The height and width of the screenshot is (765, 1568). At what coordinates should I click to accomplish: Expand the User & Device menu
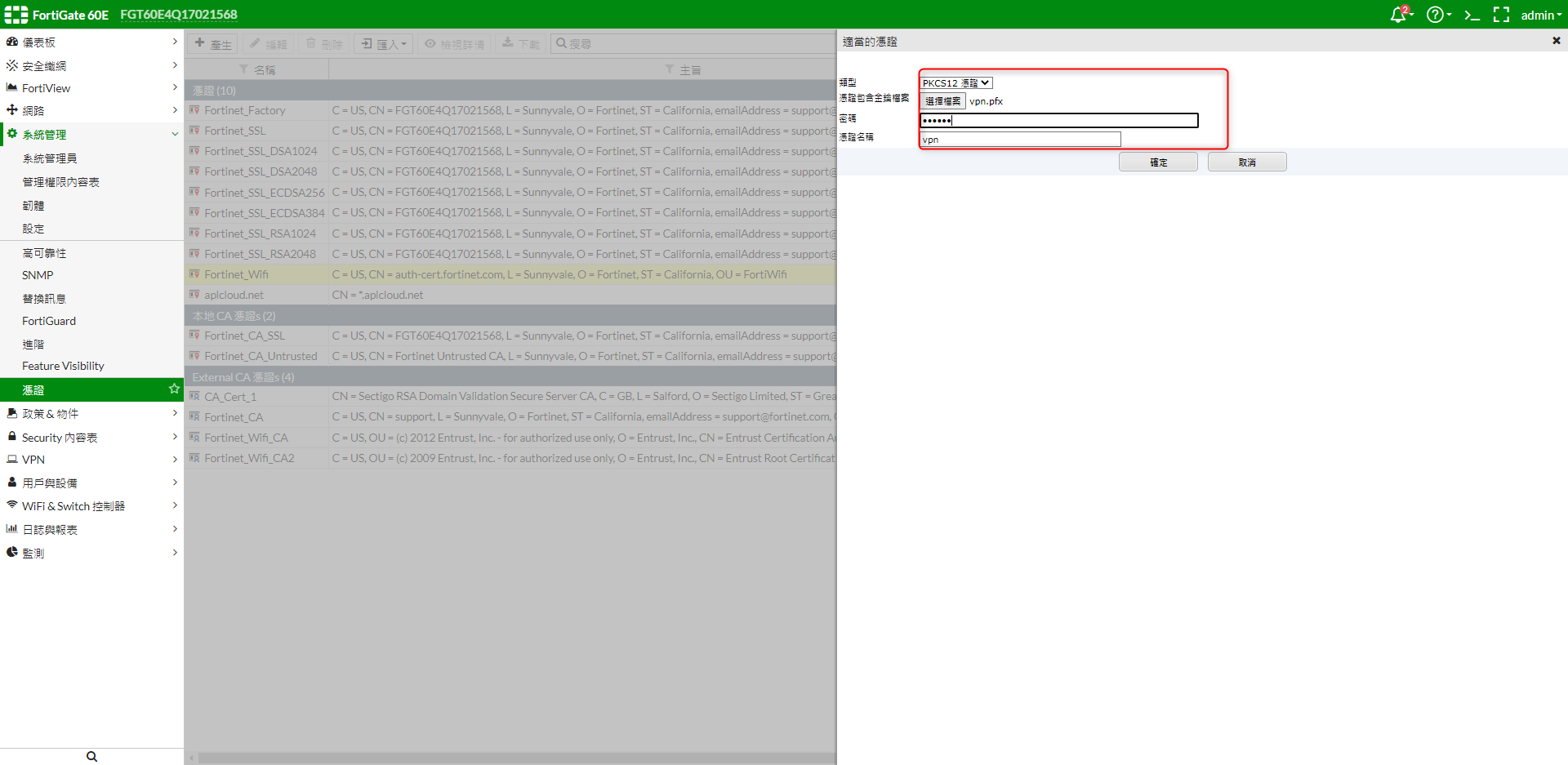coord(91,483)
